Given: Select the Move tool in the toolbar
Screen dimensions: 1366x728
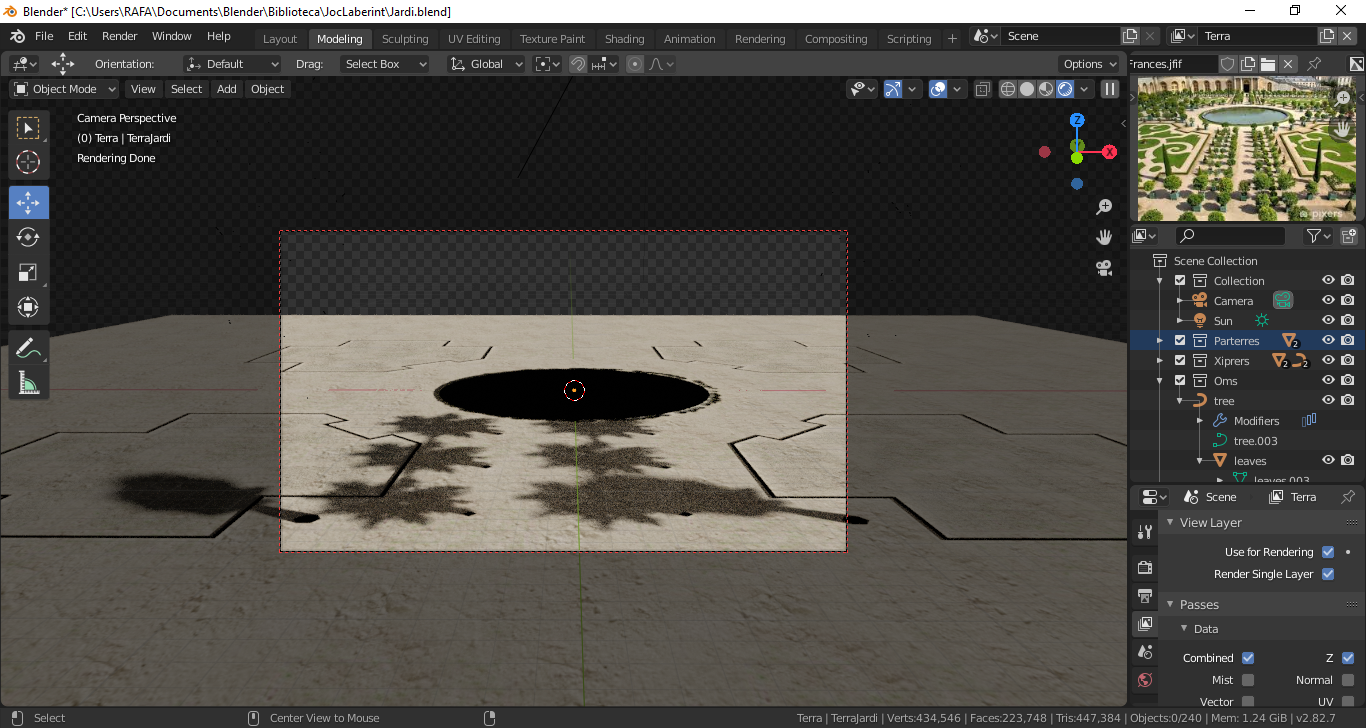Looking at the screenshot, I should [28, 203].
